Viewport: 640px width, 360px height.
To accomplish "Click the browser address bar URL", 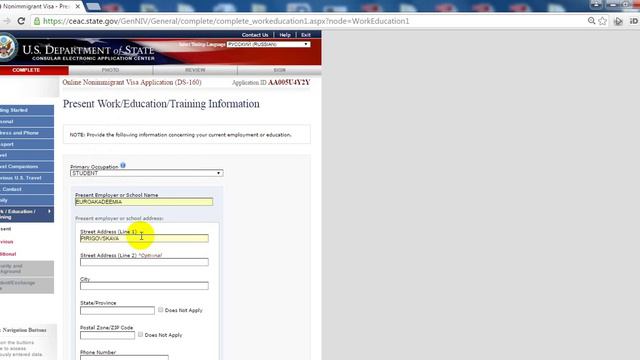I will click(x=226, y=21).
